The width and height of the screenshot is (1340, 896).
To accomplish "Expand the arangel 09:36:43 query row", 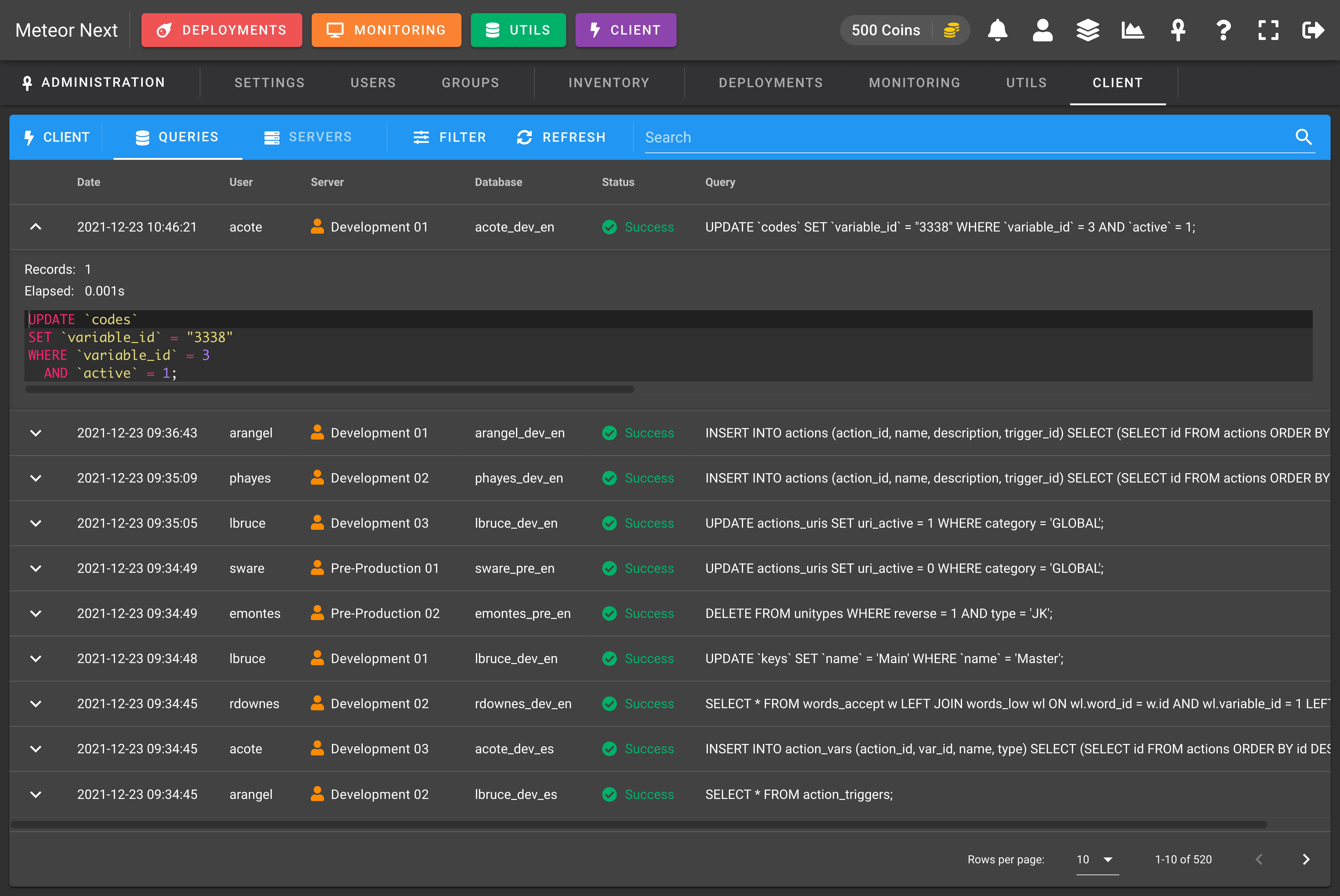I will coord(35,433).
